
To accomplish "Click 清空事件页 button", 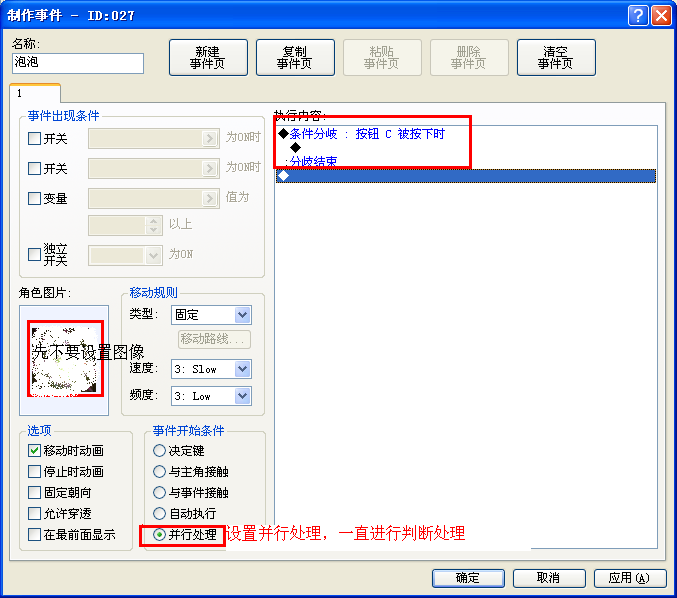I will (x=556, y=57).
